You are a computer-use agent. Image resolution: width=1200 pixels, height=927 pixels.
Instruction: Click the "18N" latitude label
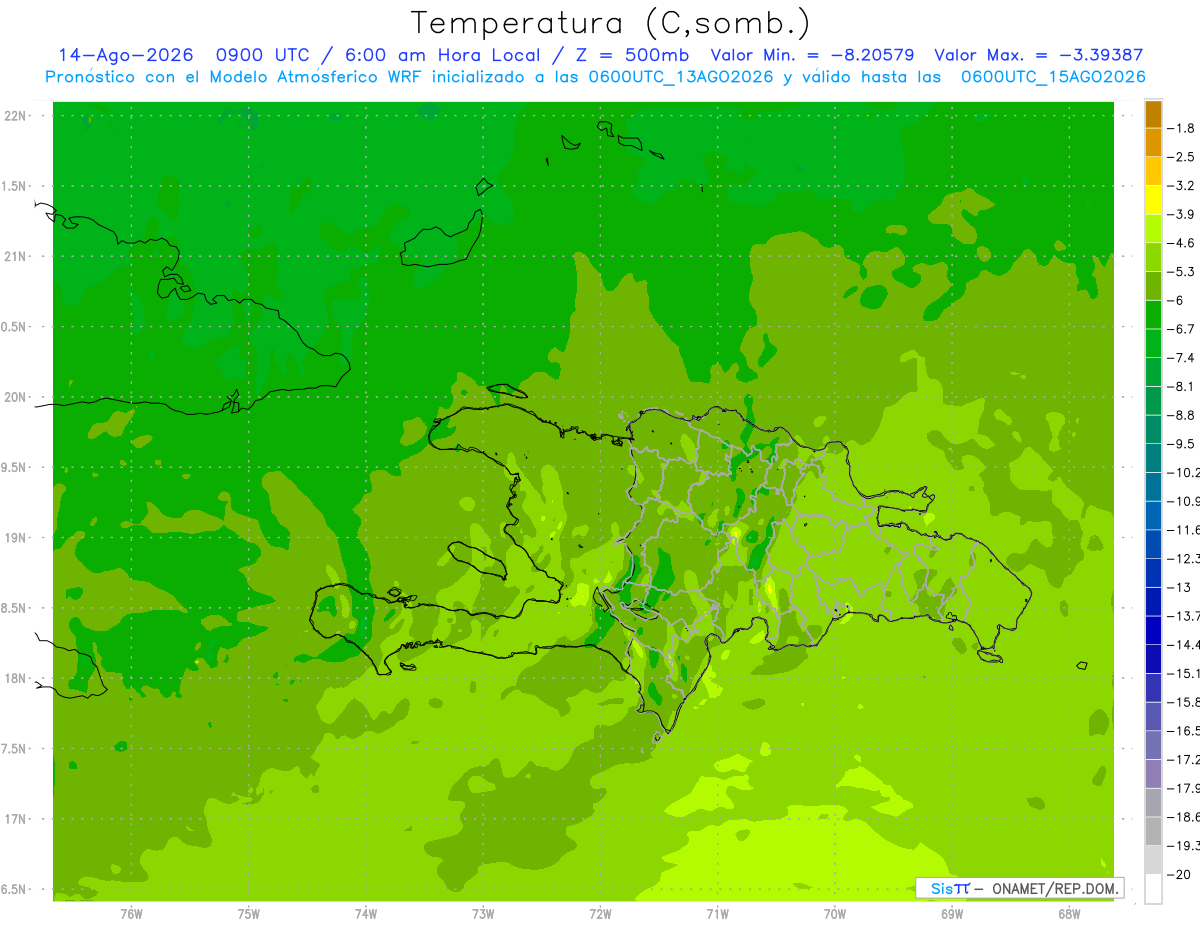click(x=17, y=678)
